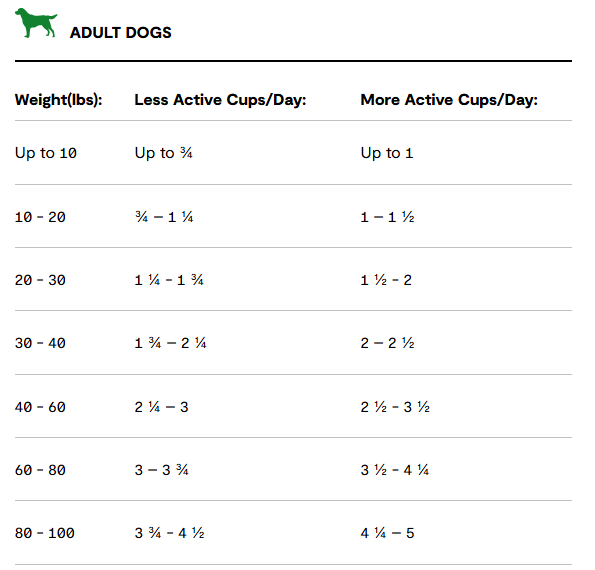Image resolution: width=595 pixels, height=570 pixels.
Task: Click the 1 ½ - 2 value
Action: [x=386, y=280]
